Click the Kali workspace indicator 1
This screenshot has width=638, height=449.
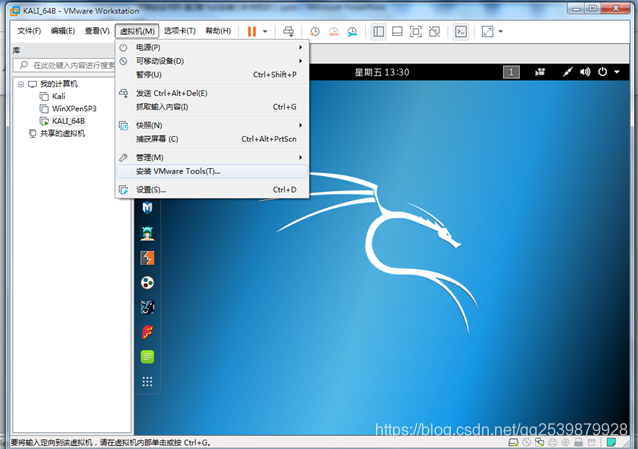[511, 72]
